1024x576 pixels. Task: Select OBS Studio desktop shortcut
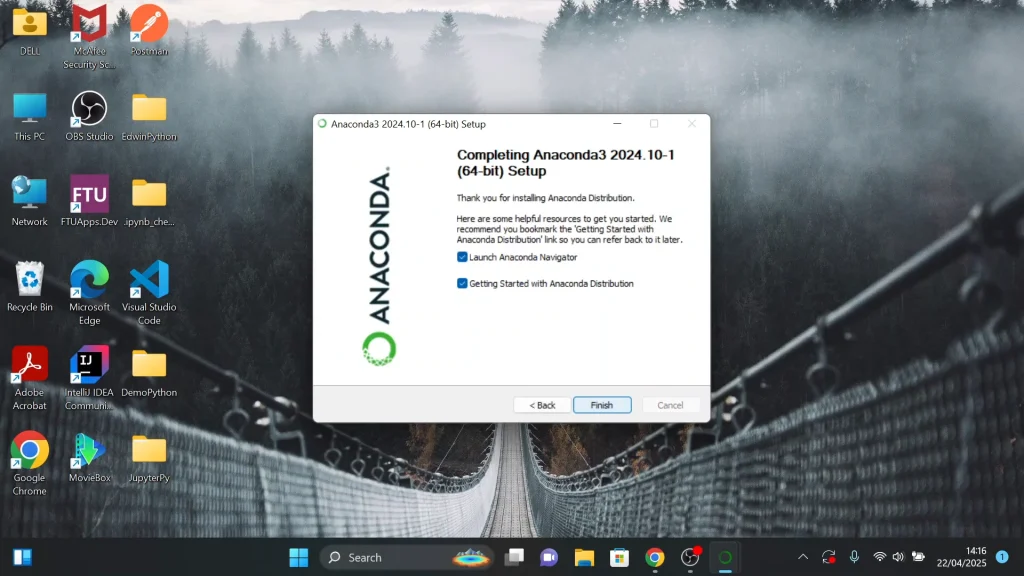click(x=89, y=117)
